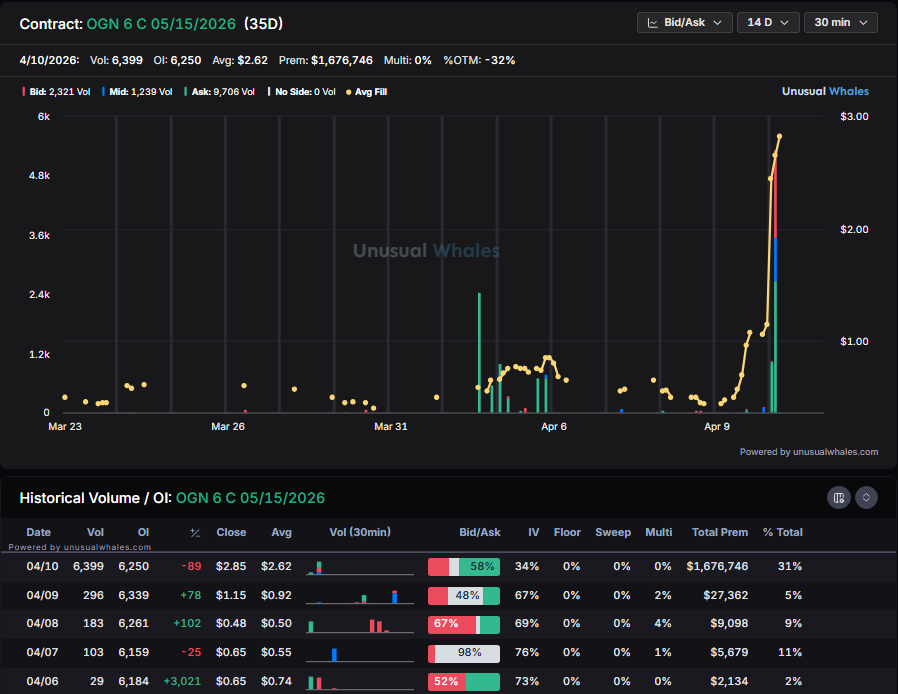Click the Vol (30min) mini chart on 04/08 row
The width and height of the screenshot is (898, 694).
tap(360, 624)
